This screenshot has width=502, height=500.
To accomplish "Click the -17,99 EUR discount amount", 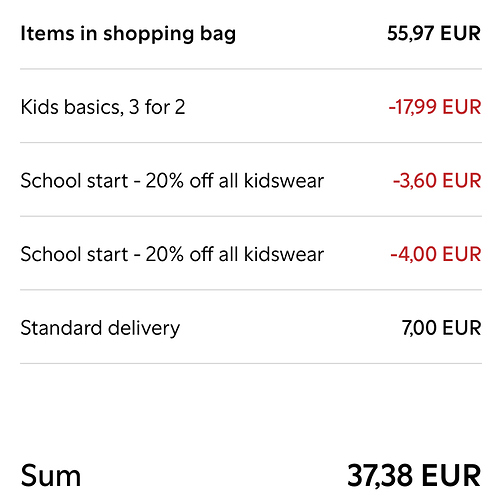I will pos(435,107).
